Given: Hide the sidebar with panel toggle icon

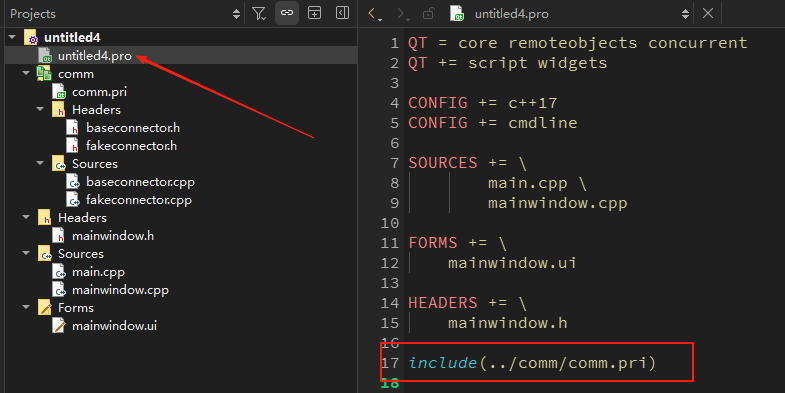Looking at the screenshot, I should pos(342,13).
